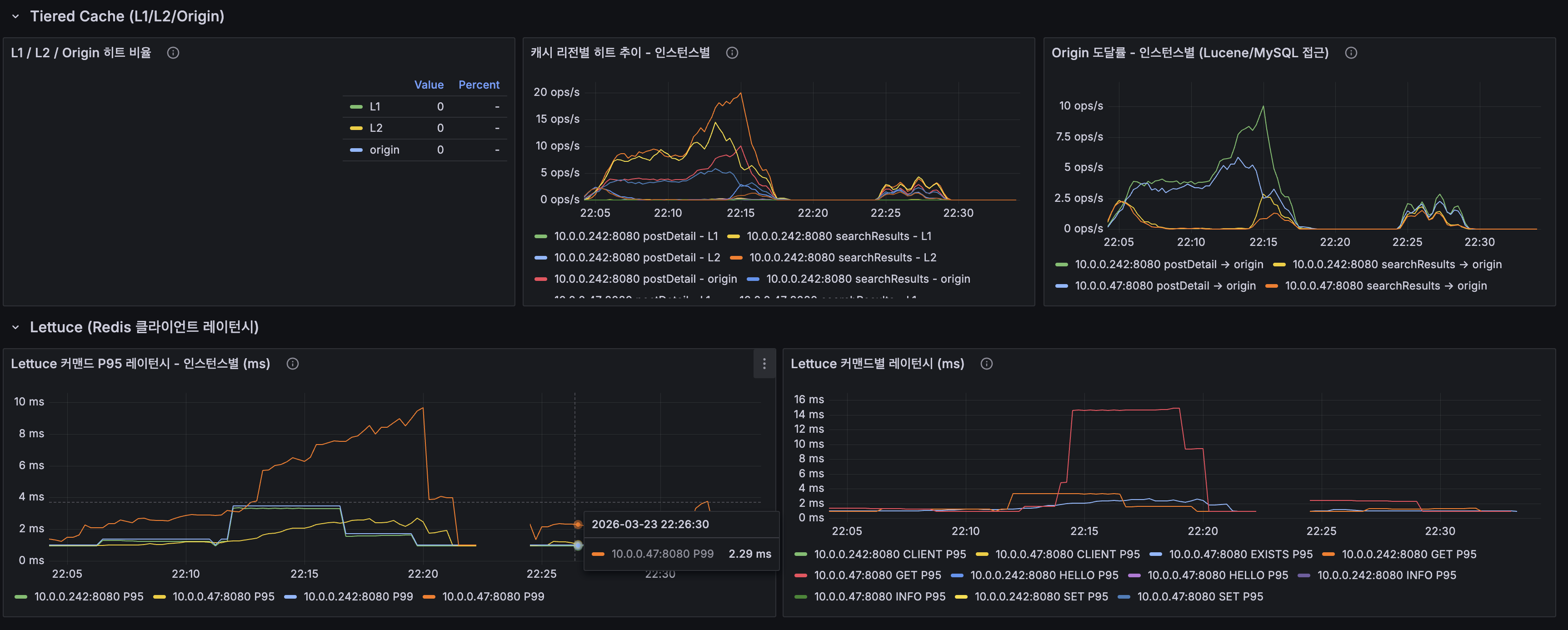The image size is (1568, 630).
Task: Open info for Lettuce 커맨드별 레이턴시 panel
Action: point(986,363)
